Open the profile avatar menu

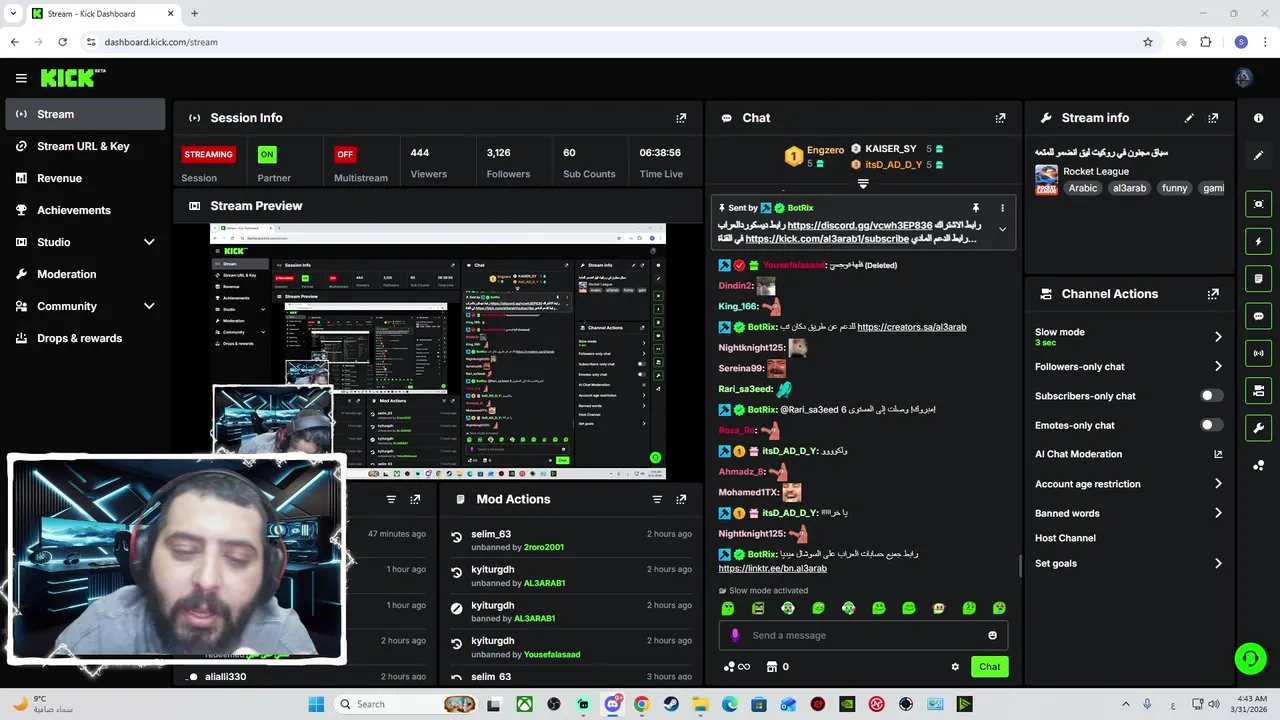pyautogui.click(x=1244, y=78)
